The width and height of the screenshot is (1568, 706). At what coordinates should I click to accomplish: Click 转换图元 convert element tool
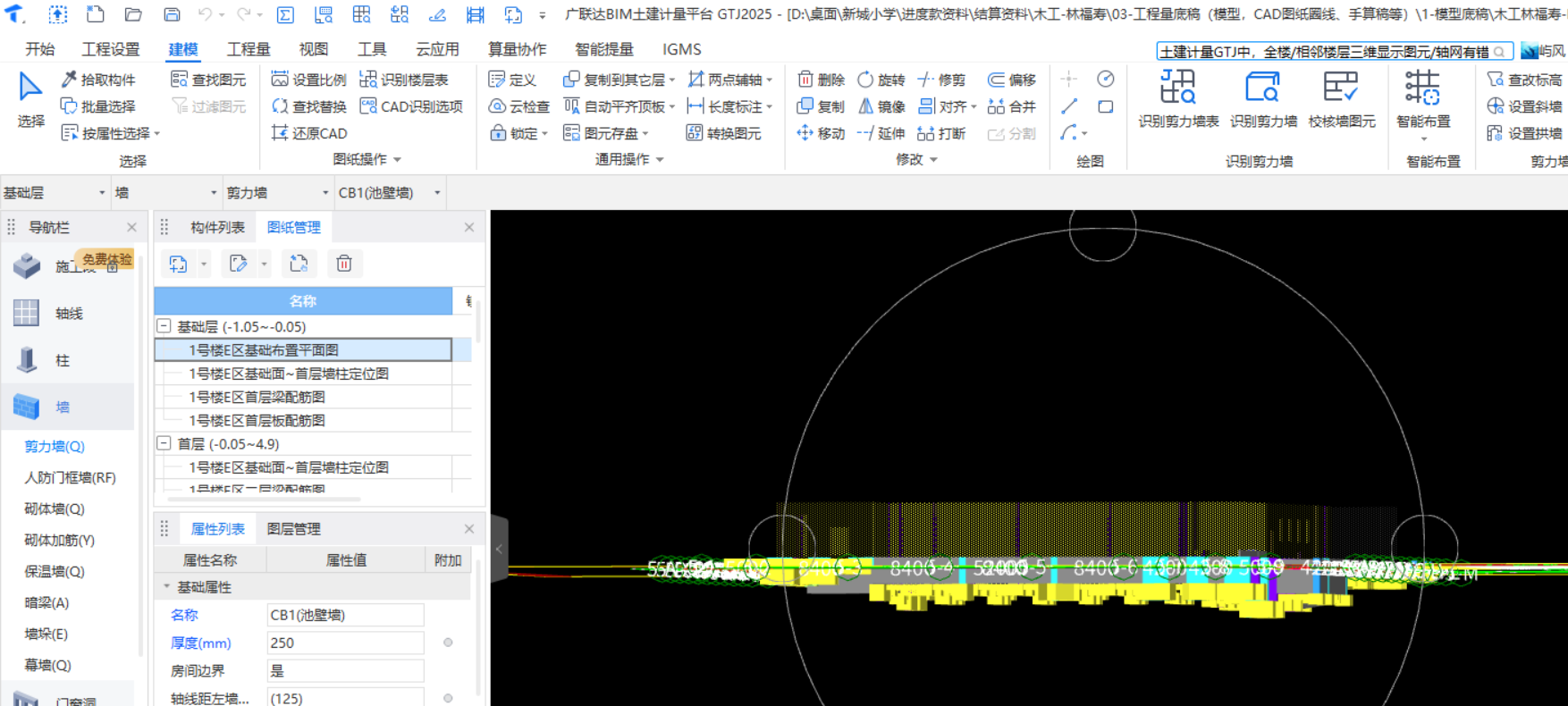[x=724, y=133]
